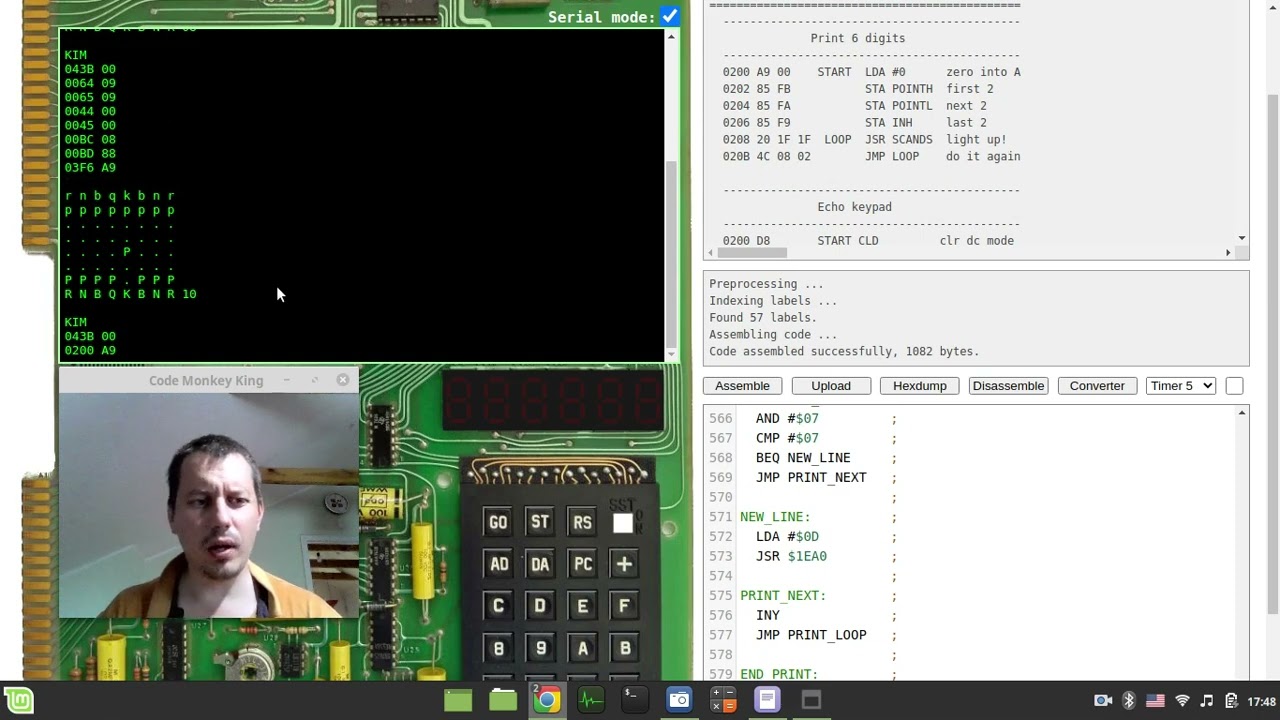Open the music note sound tray icon
1280x720 pixels.
click(x=1207, y=701)
